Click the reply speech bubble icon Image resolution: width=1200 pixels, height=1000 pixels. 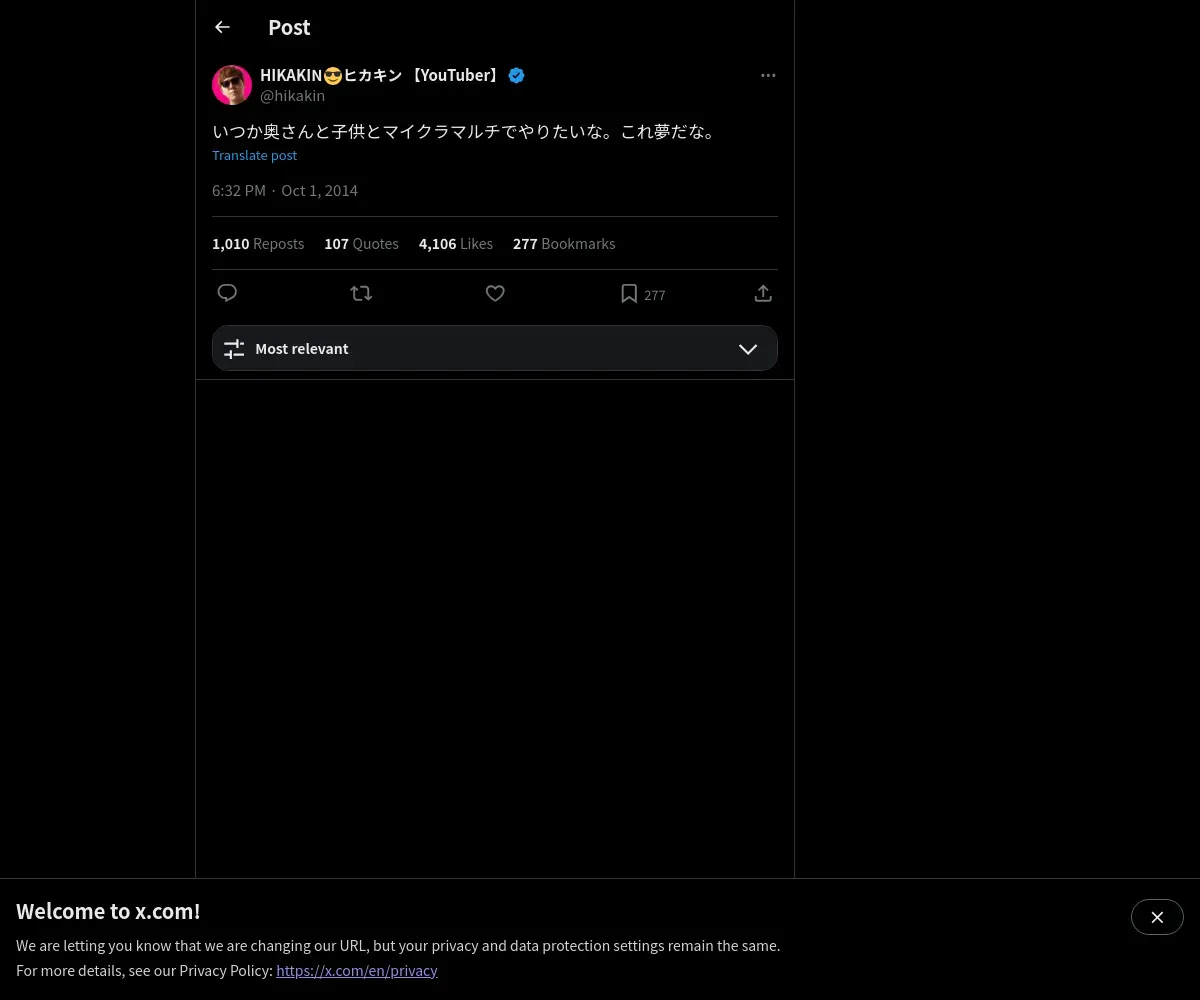(x=227, y=293)
